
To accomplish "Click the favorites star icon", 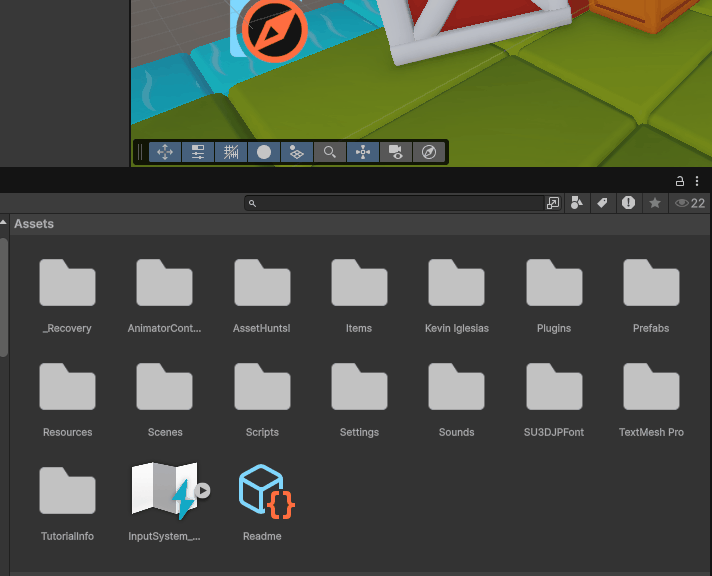I will 655,203.
